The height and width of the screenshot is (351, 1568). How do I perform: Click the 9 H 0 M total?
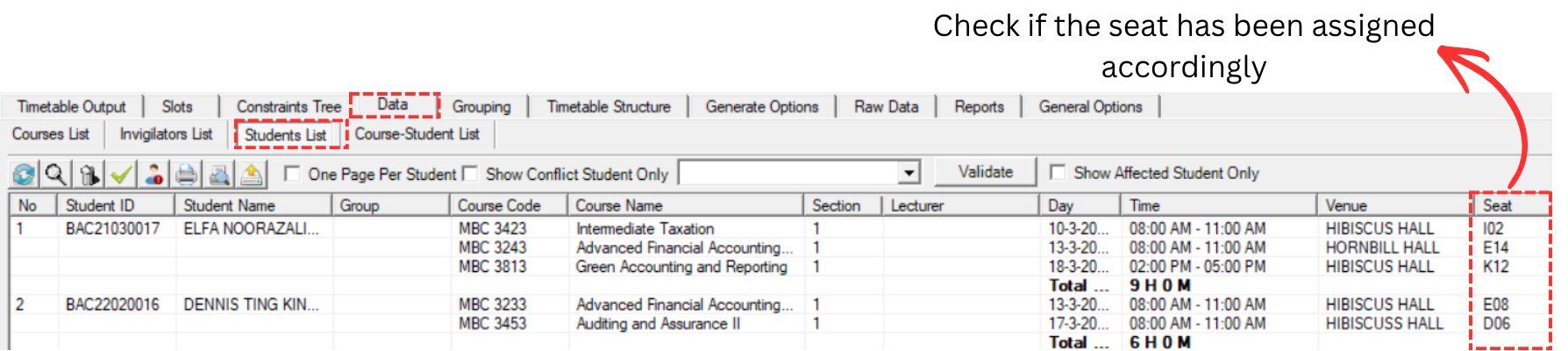pyautogui.click(x=1160, y=286)
